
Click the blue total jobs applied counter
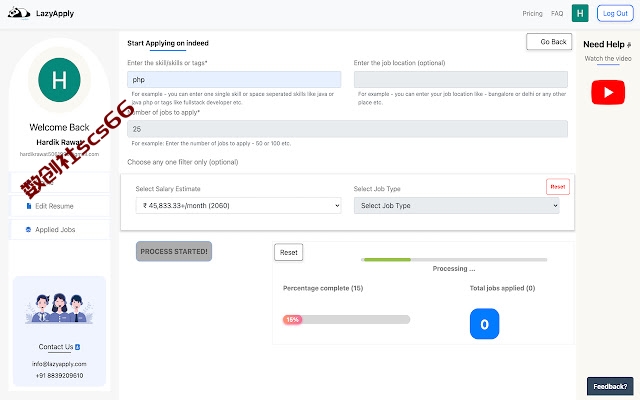point(484,324)
